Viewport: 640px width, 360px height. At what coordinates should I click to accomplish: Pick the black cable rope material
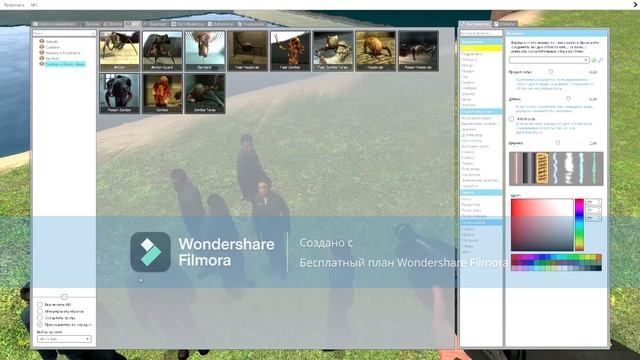529,168
